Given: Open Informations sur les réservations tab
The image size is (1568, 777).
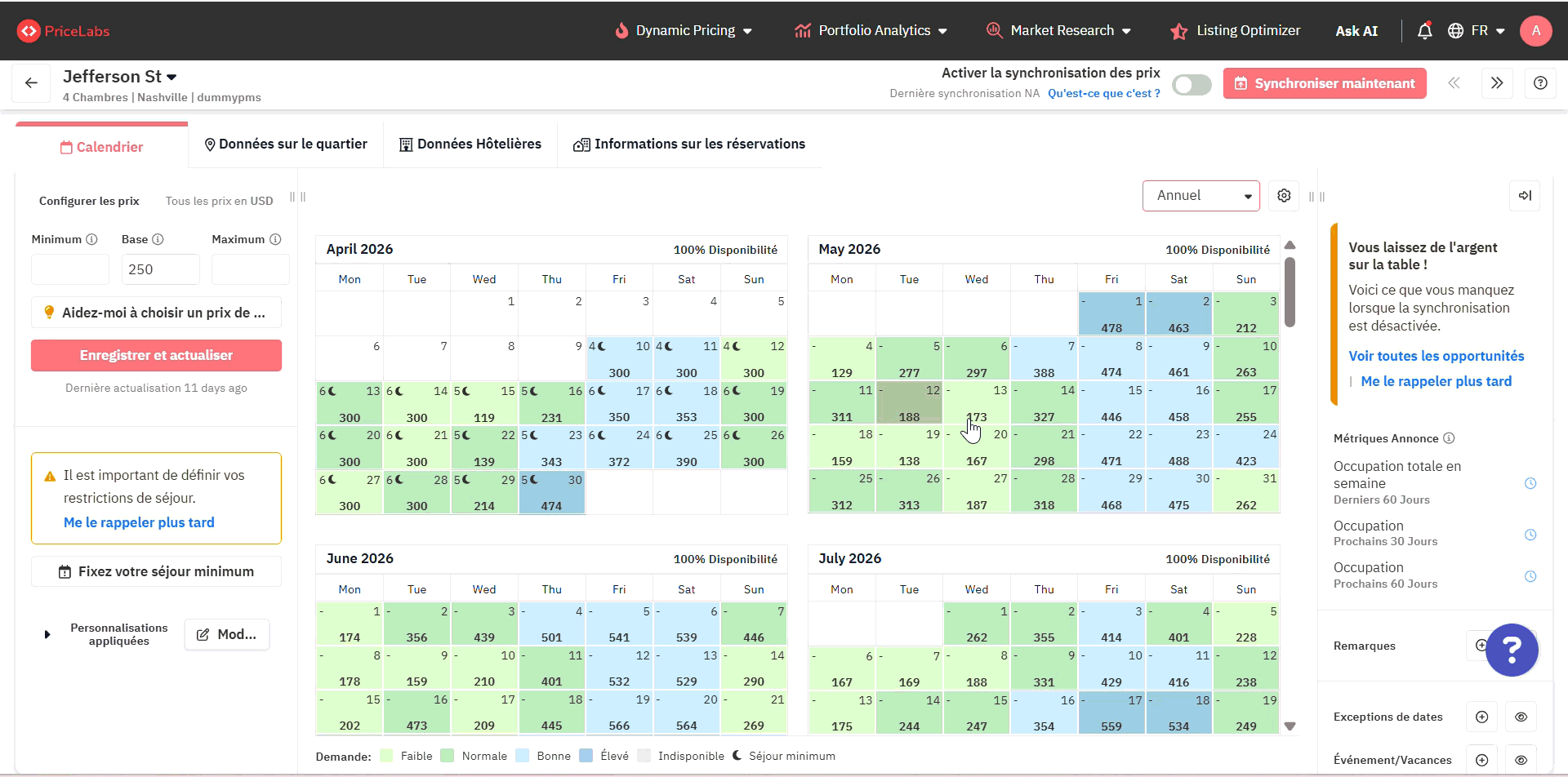Looking at the screenshot, I should (689, 144).
